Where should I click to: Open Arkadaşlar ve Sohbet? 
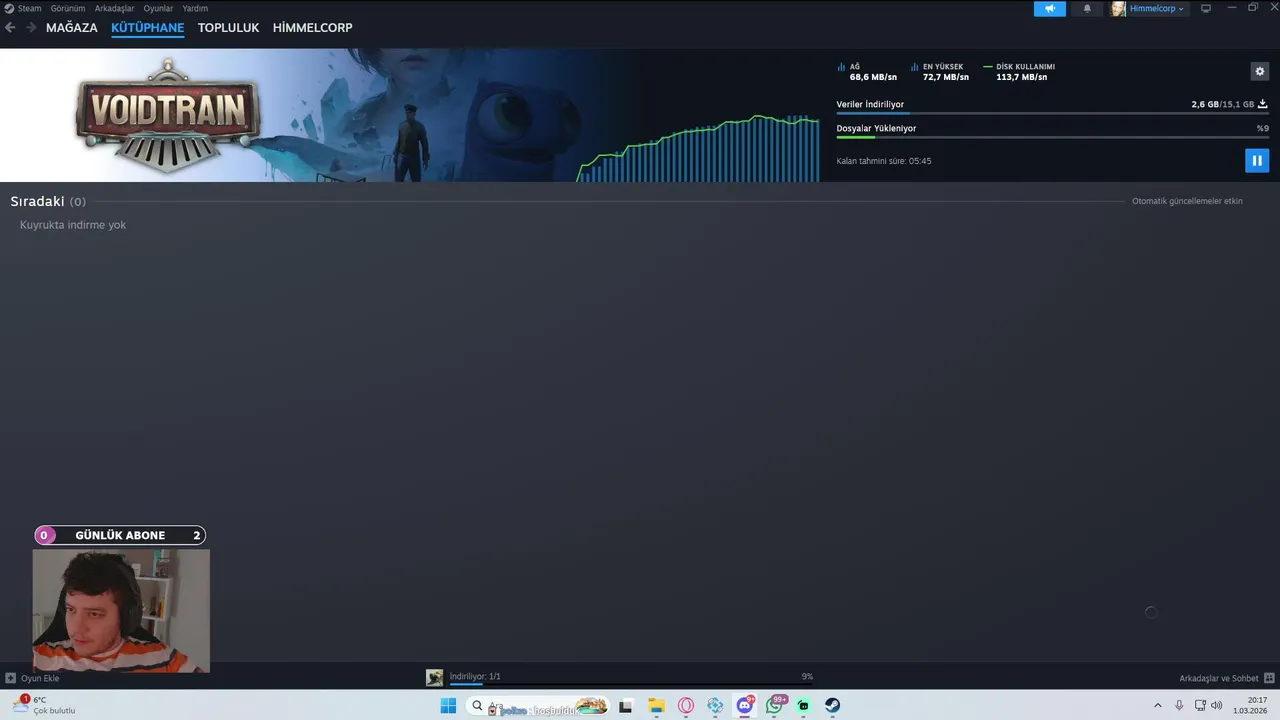click(1219, 678)
